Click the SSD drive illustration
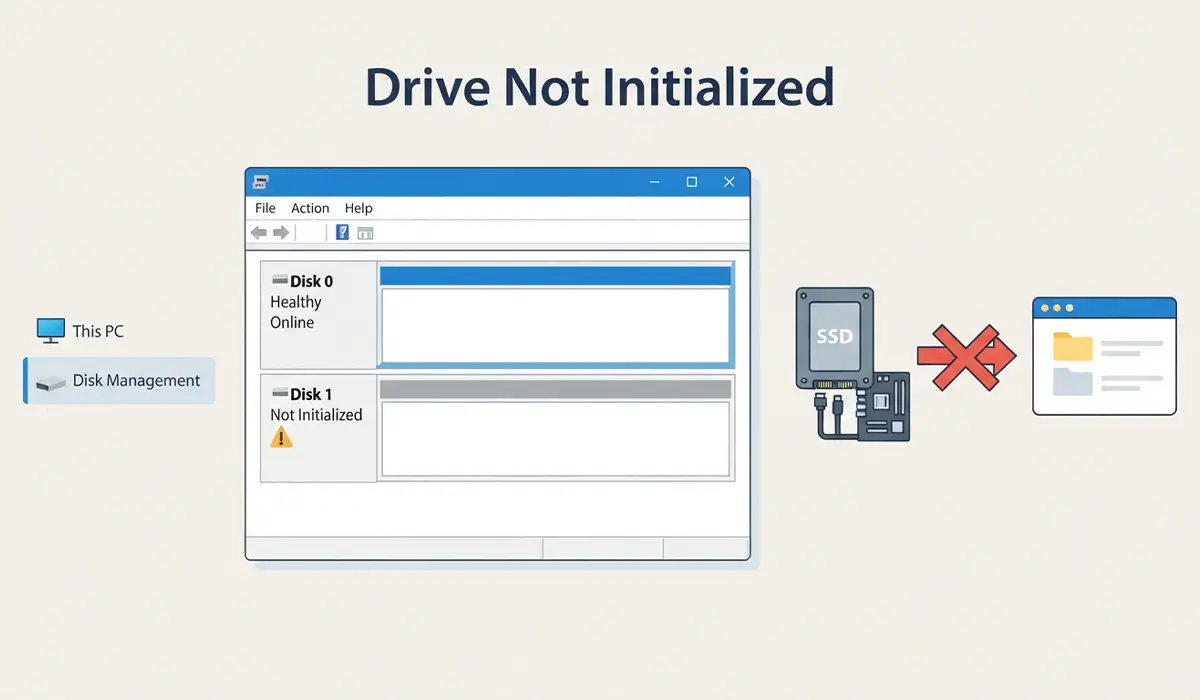 point(835,338)
